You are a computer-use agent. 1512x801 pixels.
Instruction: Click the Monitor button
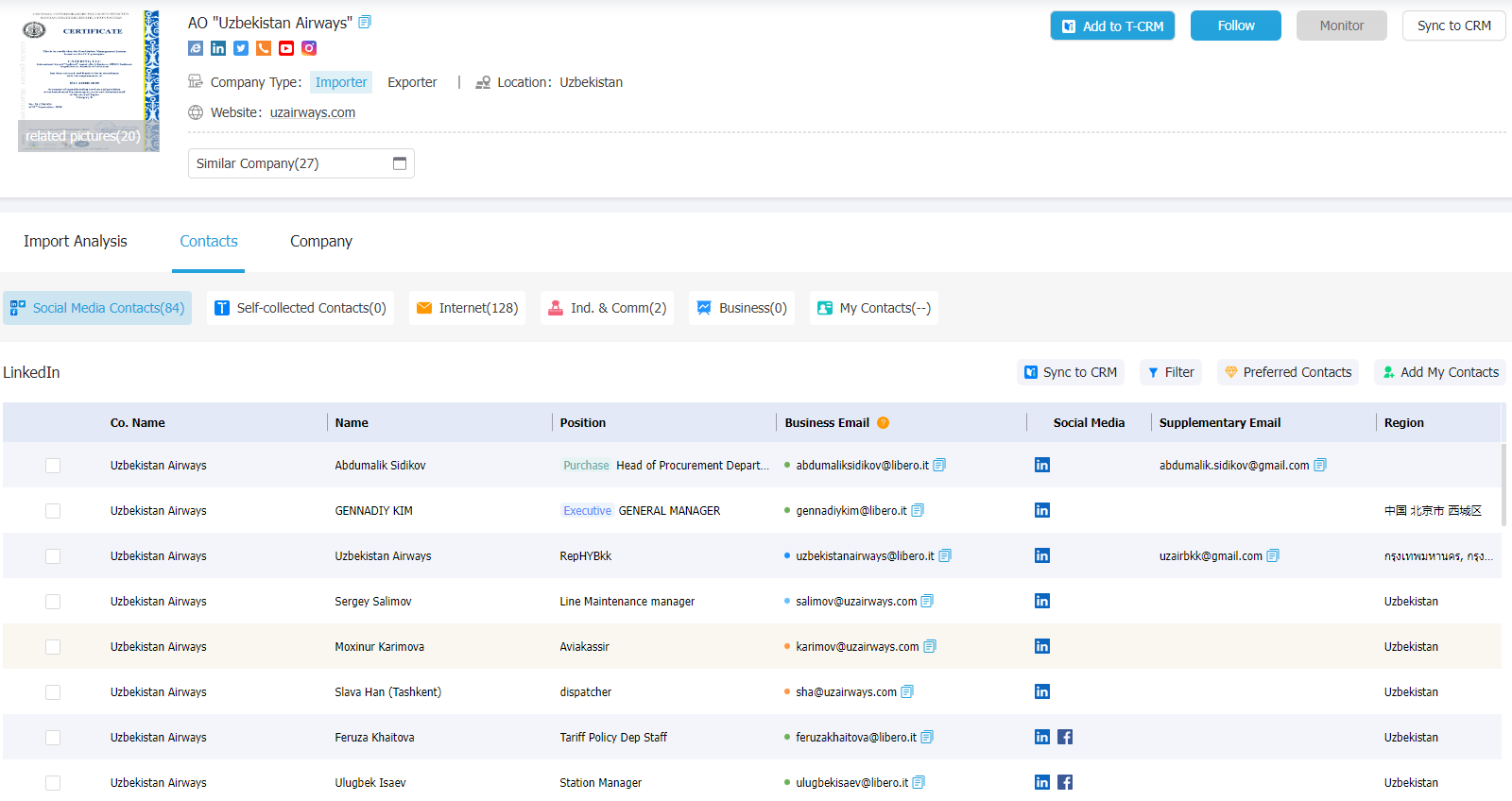click(1342, 26)
